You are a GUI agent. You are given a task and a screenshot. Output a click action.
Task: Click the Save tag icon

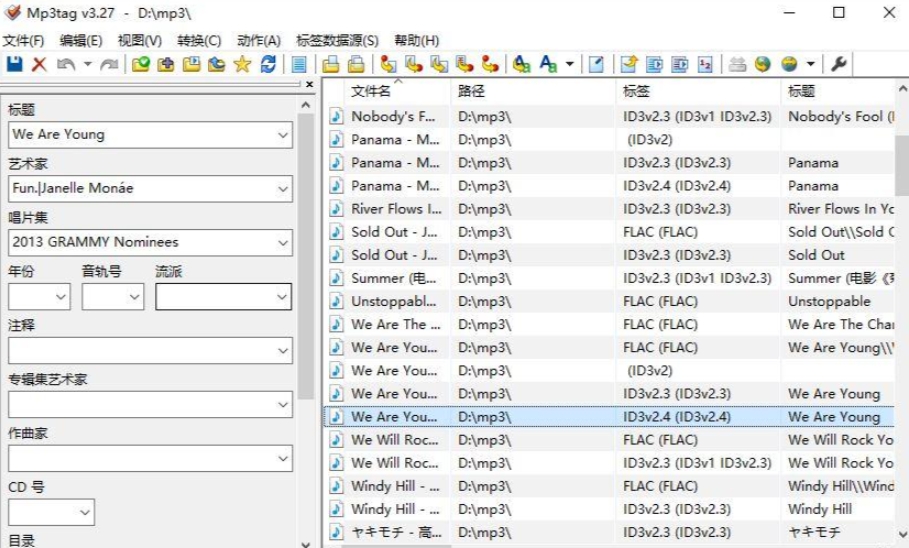click(x=15, y=64)
